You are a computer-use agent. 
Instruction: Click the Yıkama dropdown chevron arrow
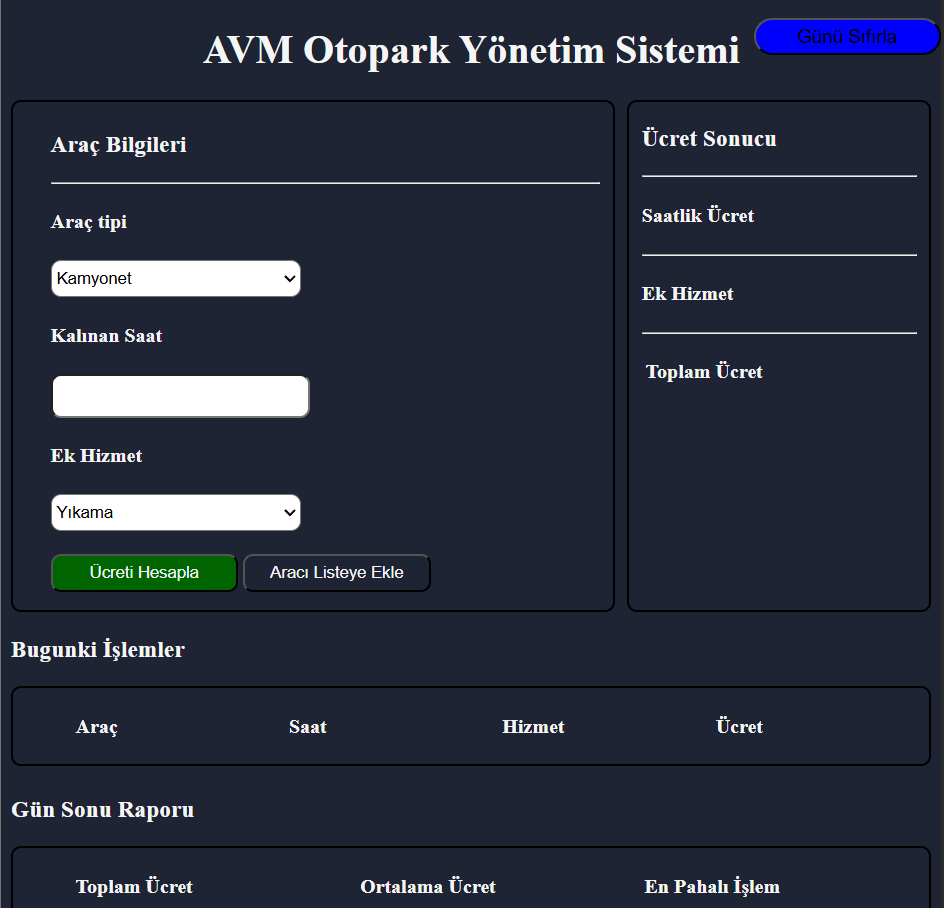290,513
